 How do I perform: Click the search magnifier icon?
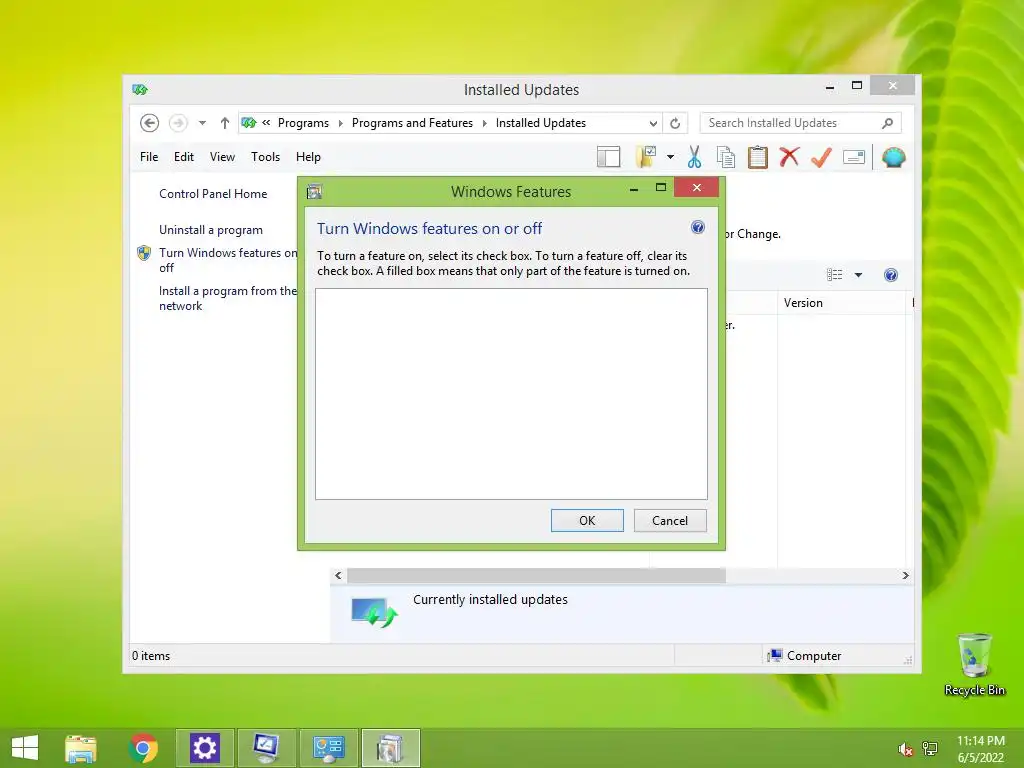coord(887,123)
